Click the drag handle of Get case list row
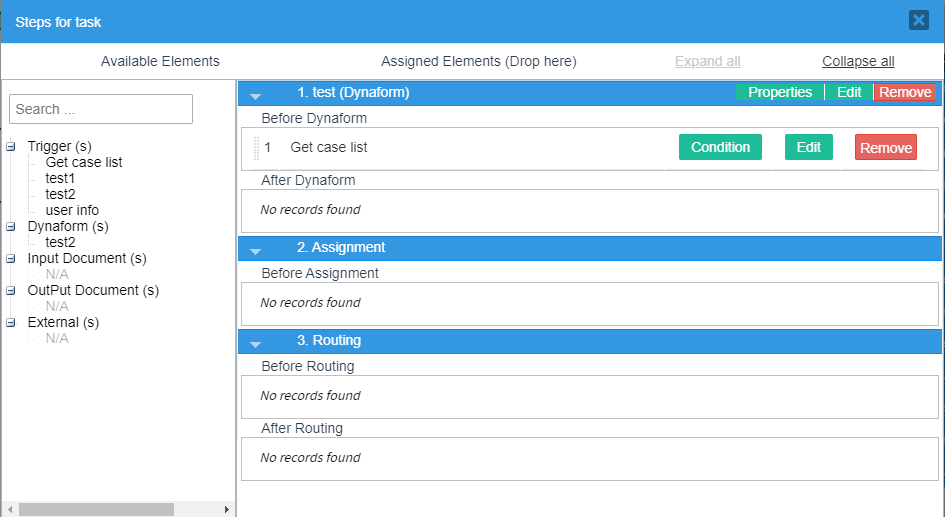 256,148
